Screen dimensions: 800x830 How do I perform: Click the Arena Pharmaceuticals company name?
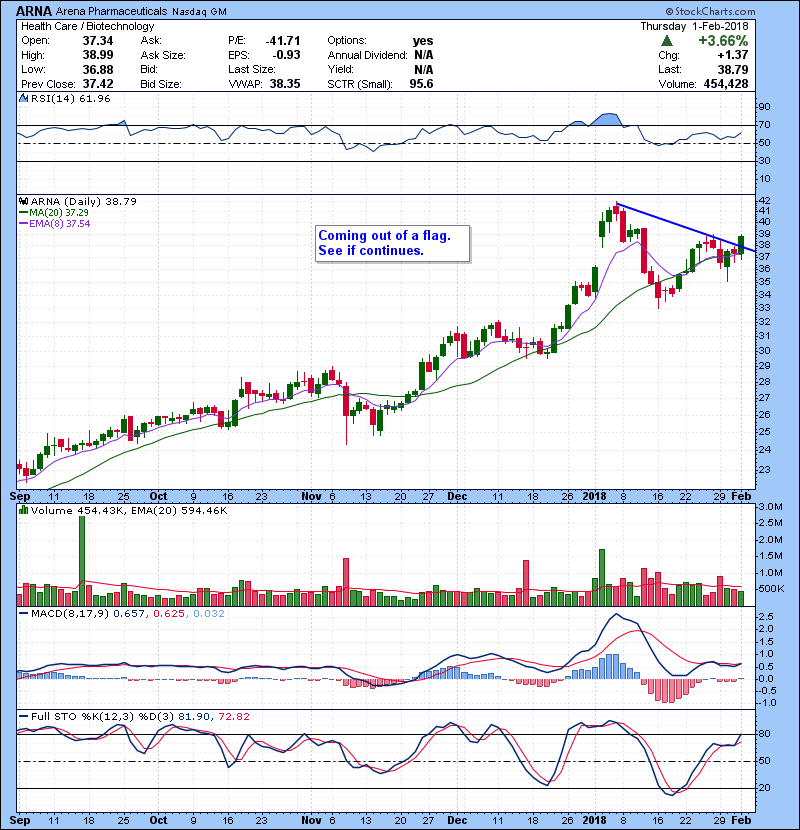point(111,11)
